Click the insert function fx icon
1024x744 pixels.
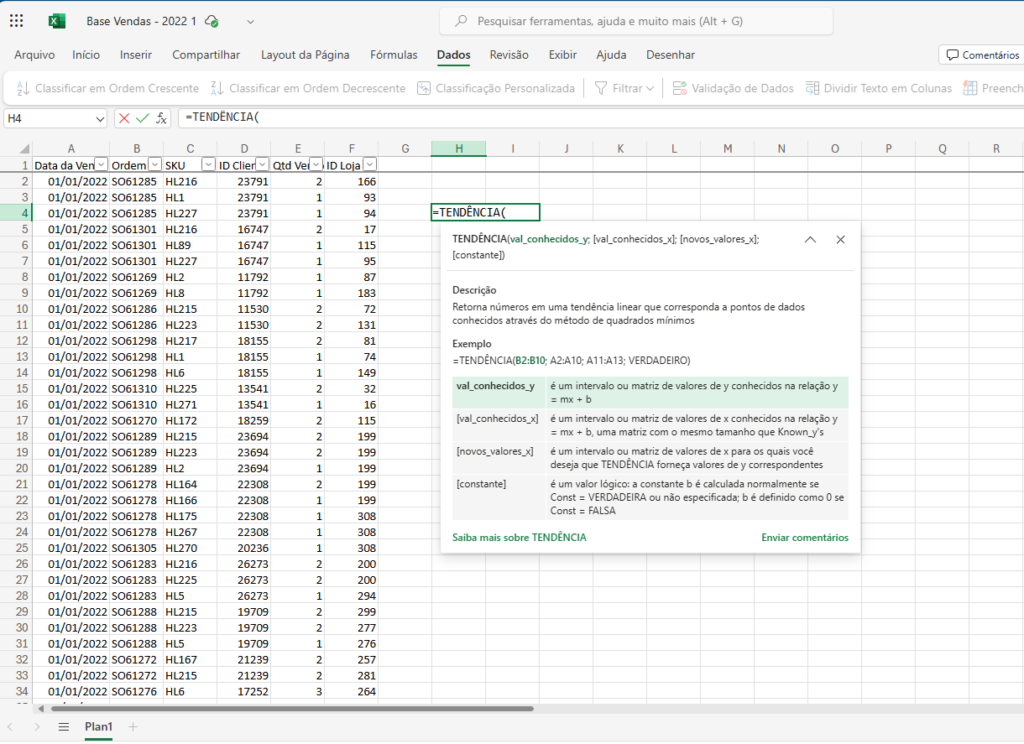[x=161, y=118]
